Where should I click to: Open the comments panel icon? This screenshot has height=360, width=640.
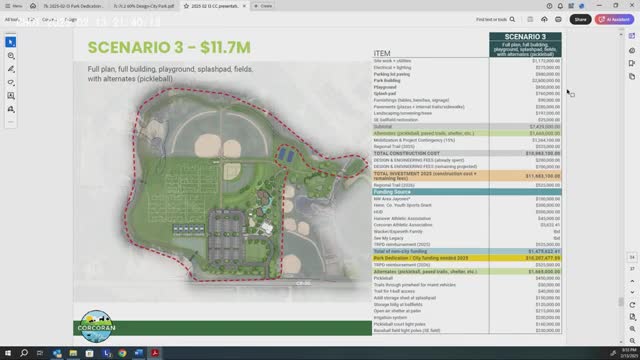(x=632, y=51)
